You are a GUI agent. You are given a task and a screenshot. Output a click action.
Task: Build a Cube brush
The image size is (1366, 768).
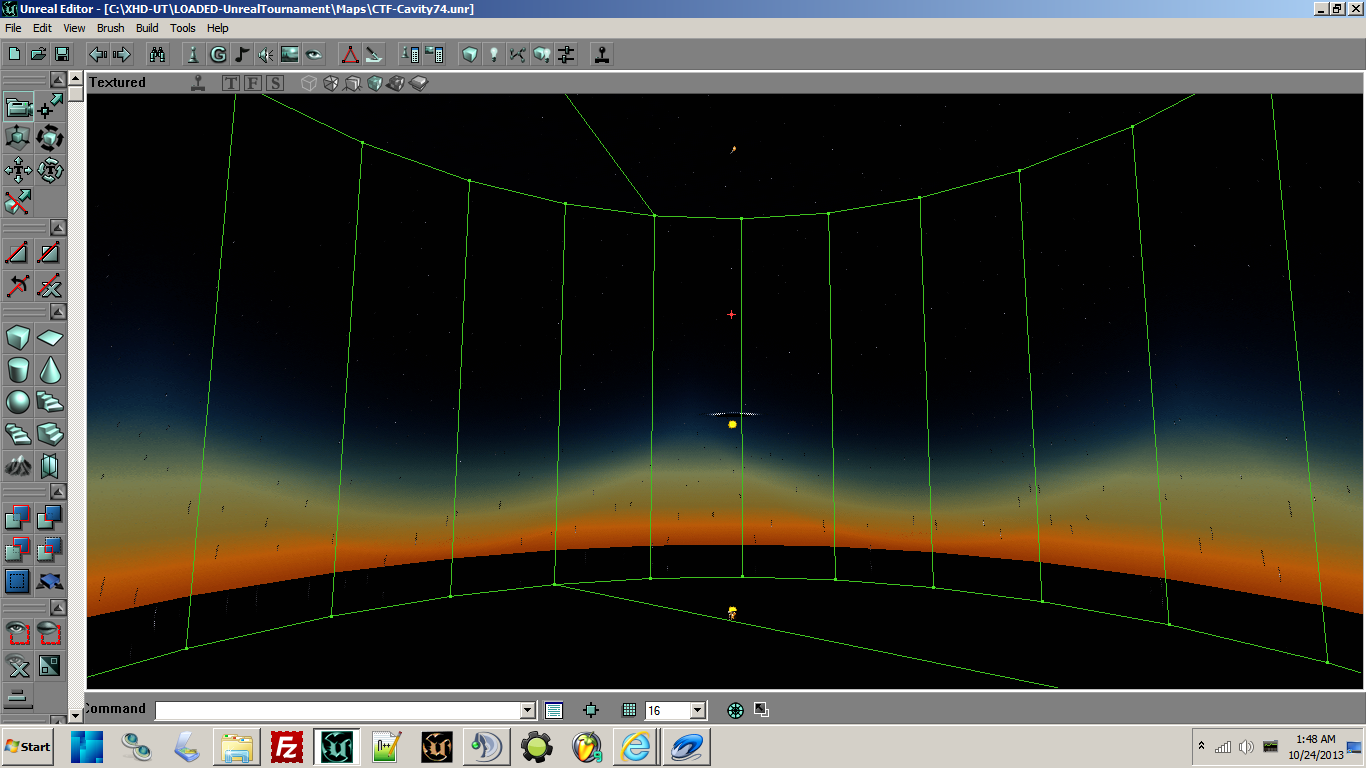tap(18, 338)
